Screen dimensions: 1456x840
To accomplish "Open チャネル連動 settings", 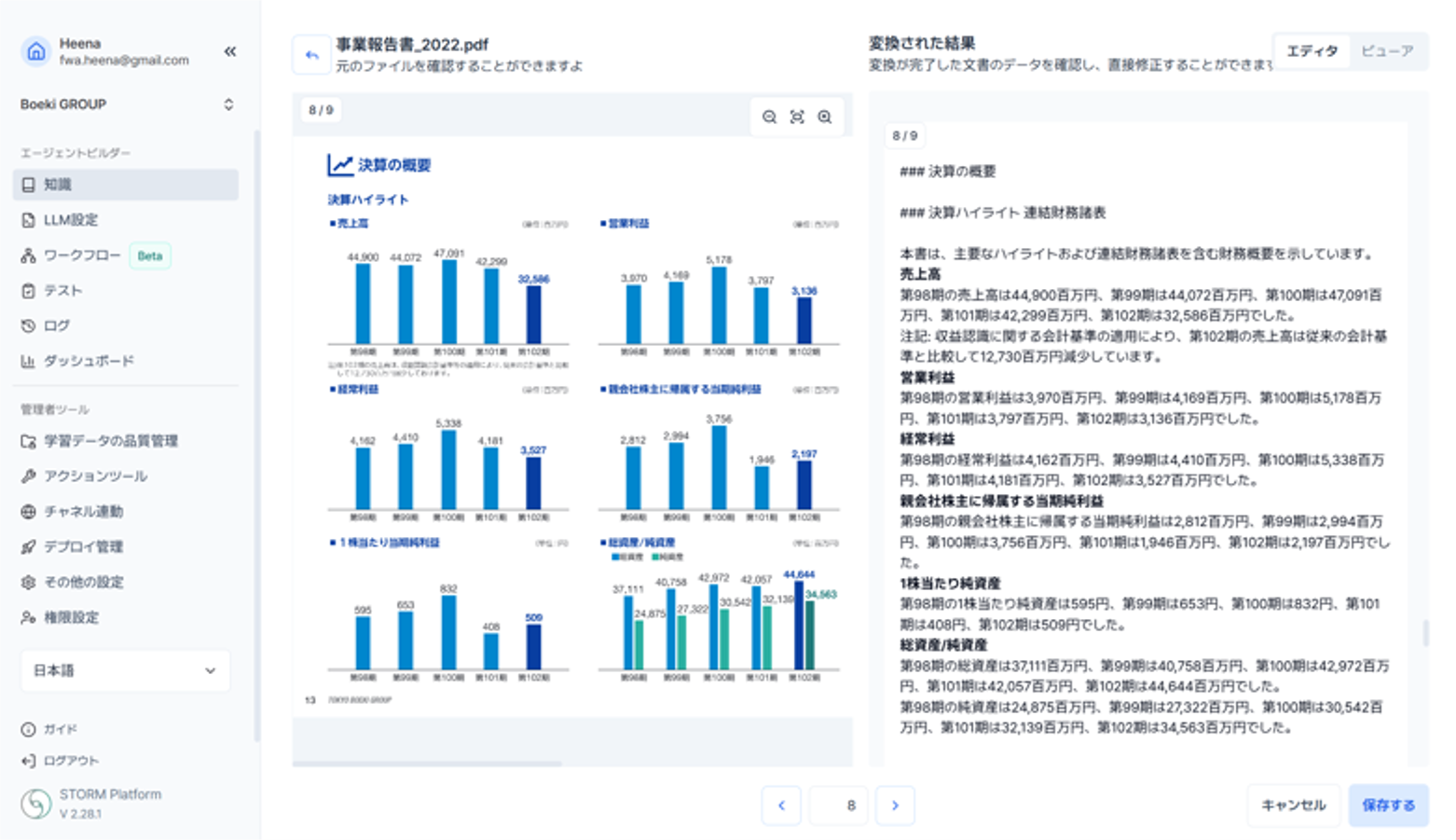I will [x=125, y=512].
